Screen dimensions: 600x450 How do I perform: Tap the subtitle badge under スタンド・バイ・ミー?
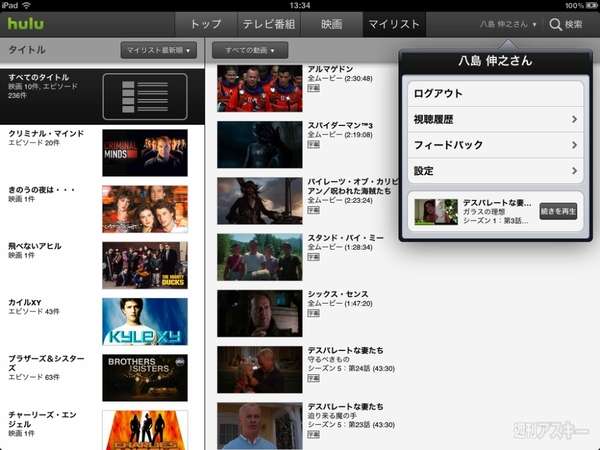313,257
